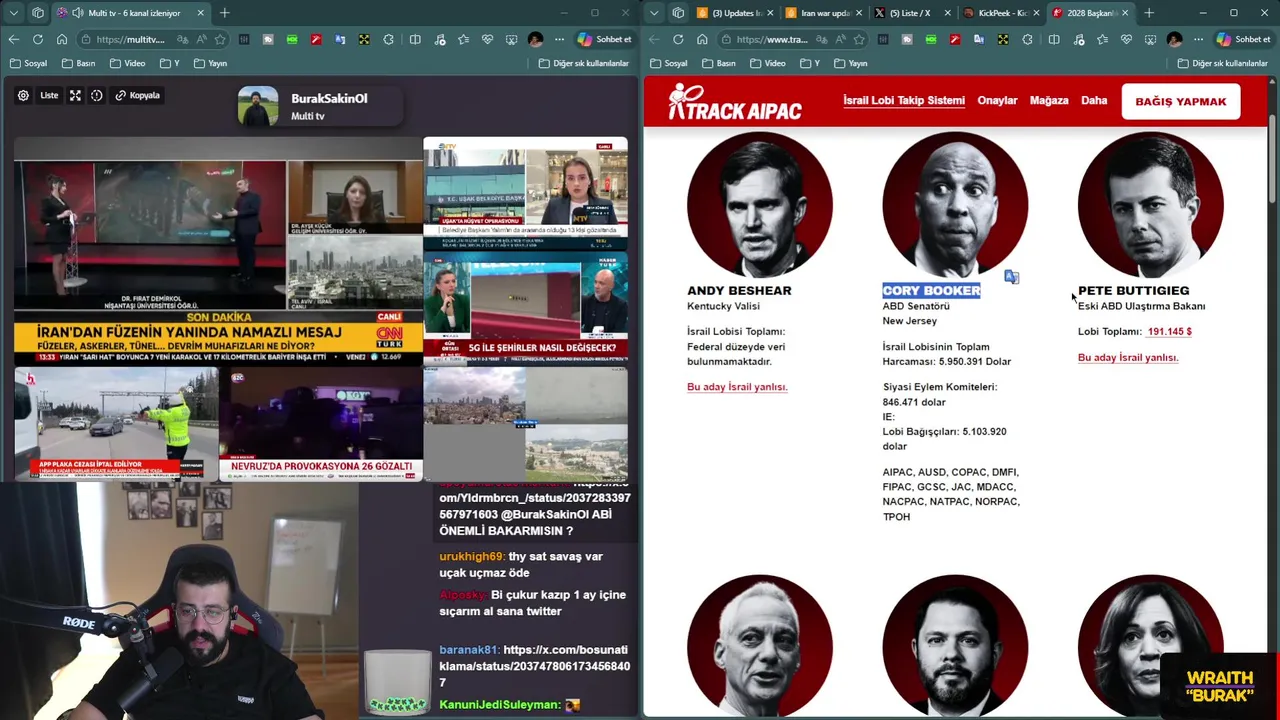Open split screen icon in right window
Viewport: 1280px width, 720px height.
click(1053, 39)
